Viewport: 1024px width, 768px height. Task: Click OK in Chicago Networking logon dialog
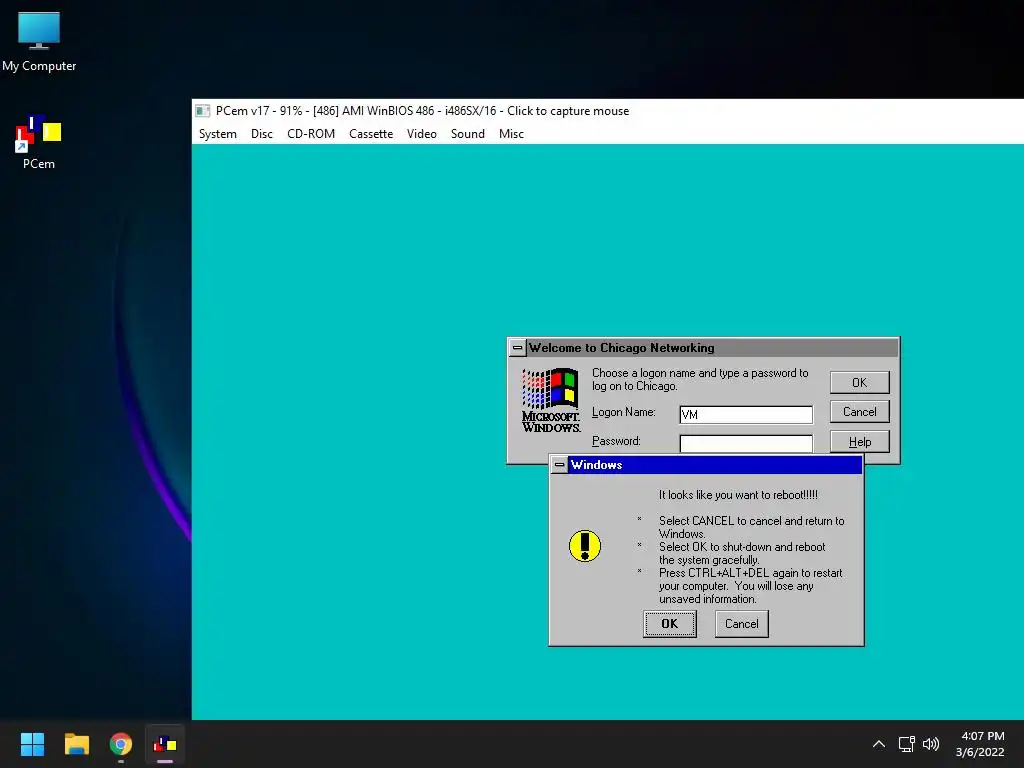pyautogui.click(x=859, y=383)
